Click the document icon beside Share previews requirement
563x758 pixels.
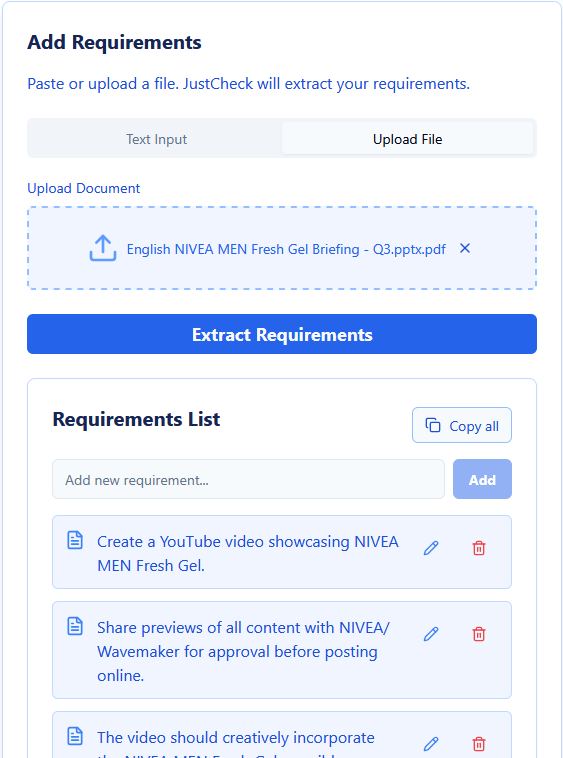75,626
